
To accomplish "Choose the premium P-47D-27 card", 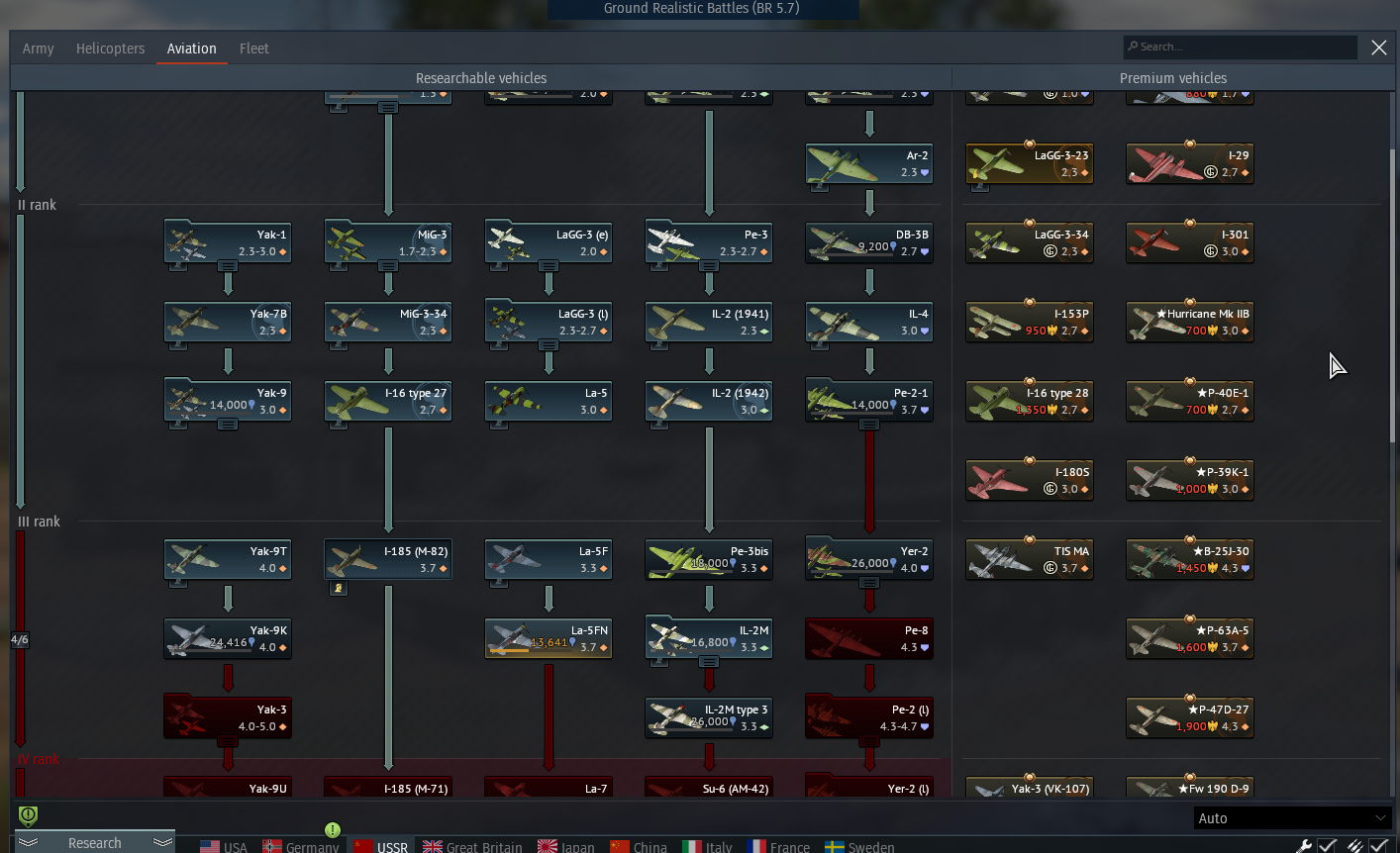I will pos(1190,717).
